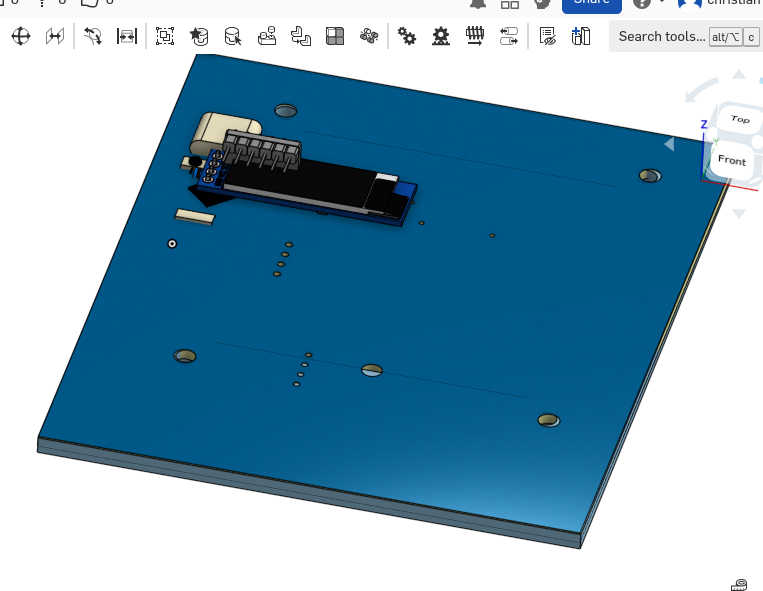
Task: Click the Replicate tool with linked squares
Action: point(301,36)
